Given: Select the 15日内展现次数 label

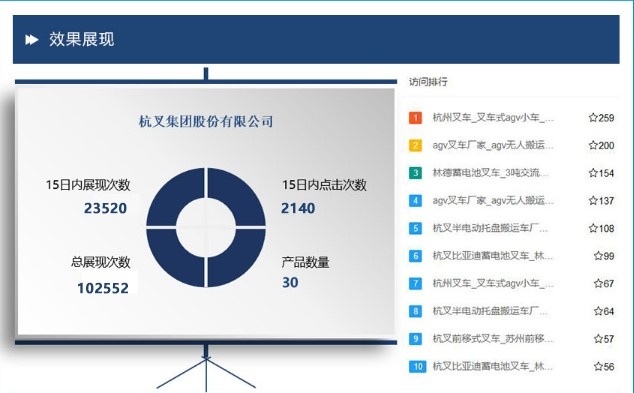Looking at the screenshot, I should coord(88,185).
